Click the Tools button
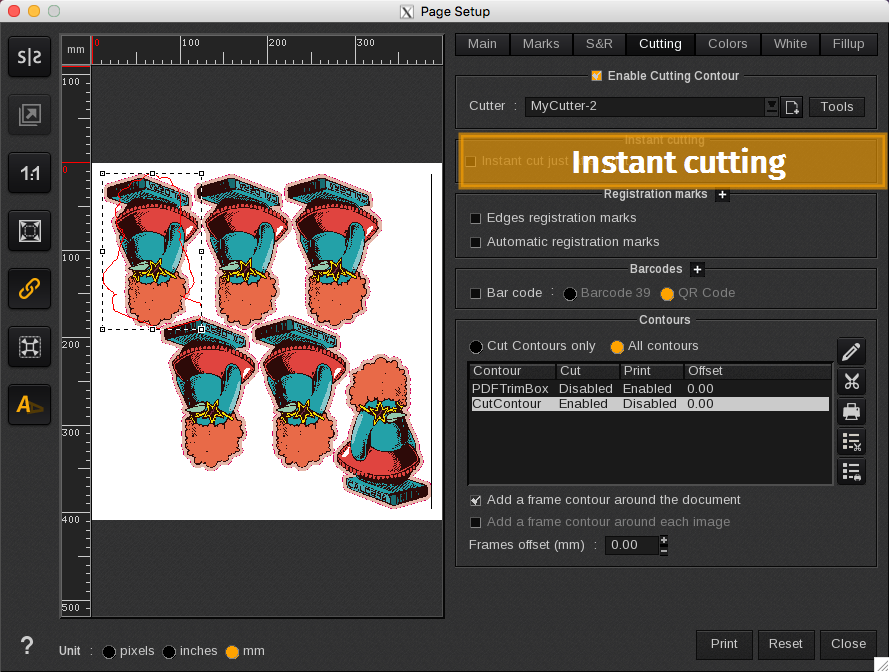 click(x=836, y=107)
